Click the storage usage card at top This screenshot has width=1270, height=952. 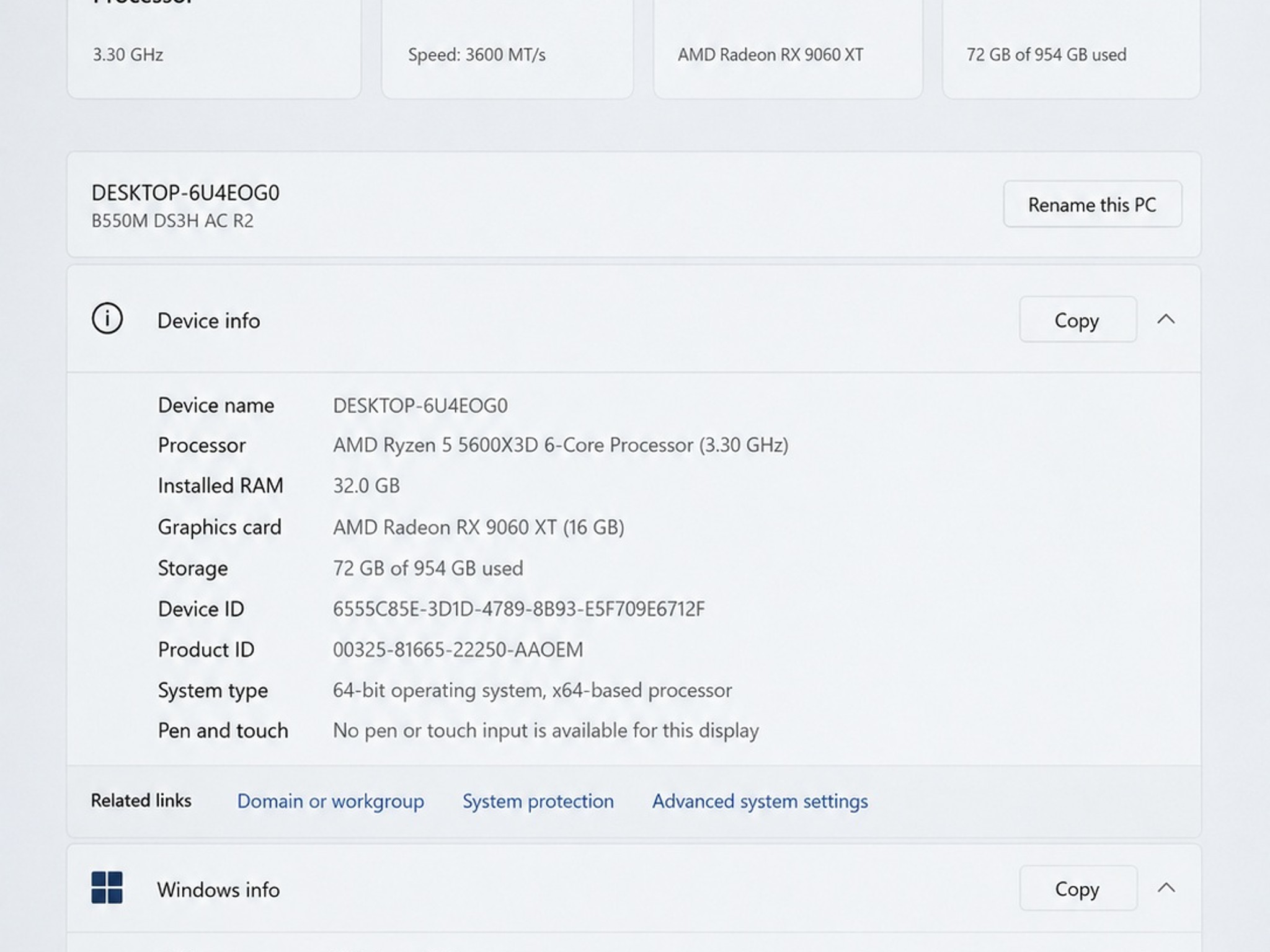[x=1072, y=49]
